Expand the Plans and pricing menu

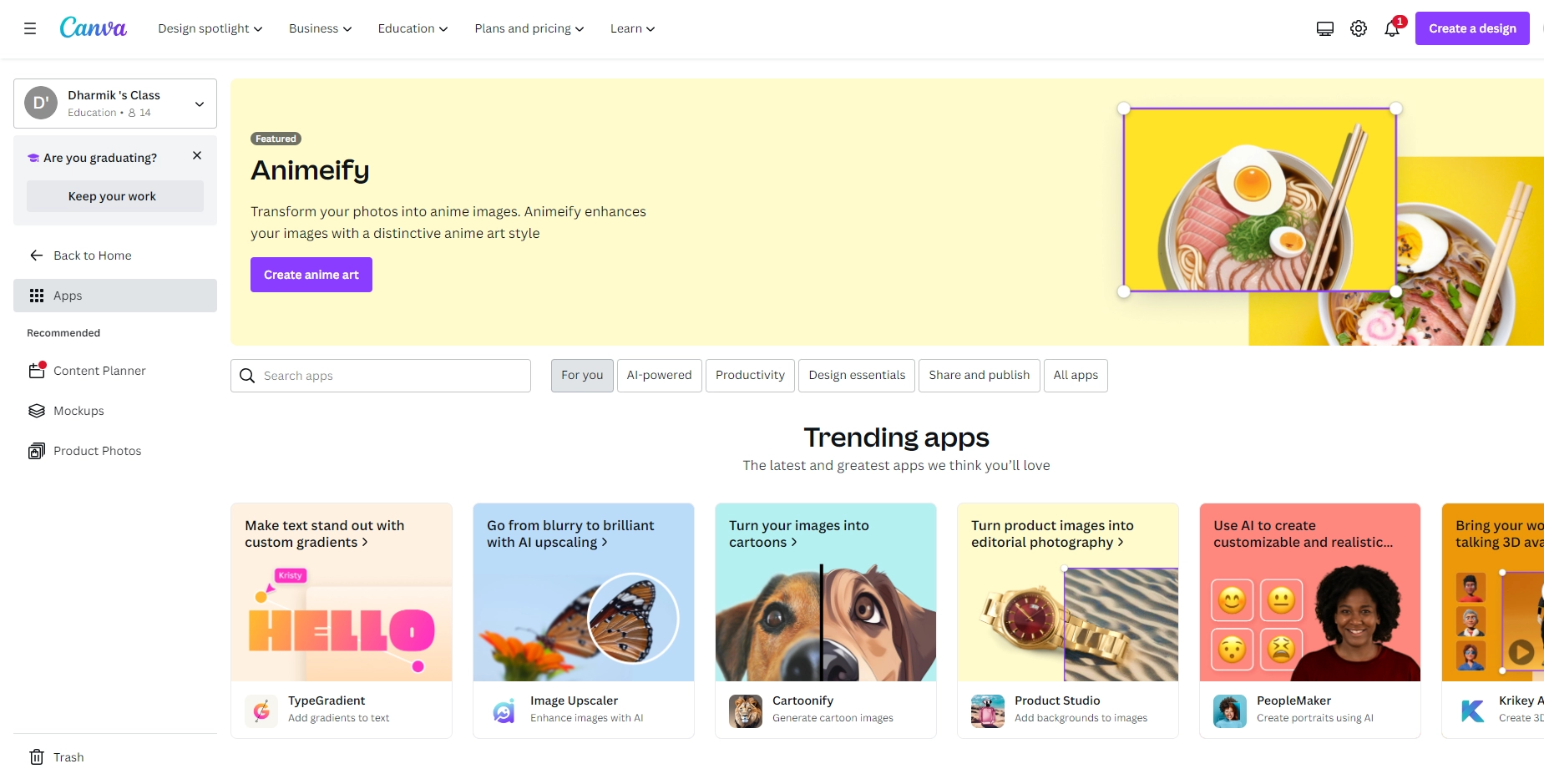point(529,28)
